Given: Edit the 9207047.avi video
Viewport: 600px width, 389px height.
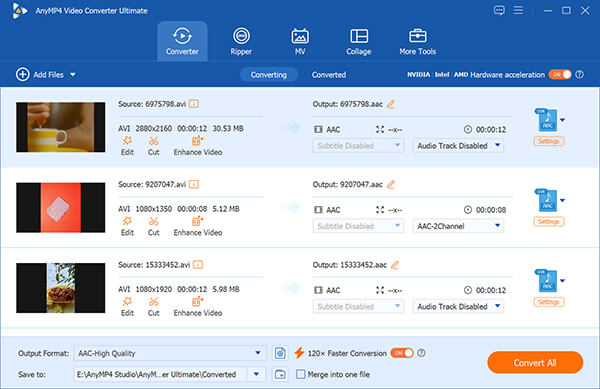Looking at the screenshot, I should coord(127,226).
